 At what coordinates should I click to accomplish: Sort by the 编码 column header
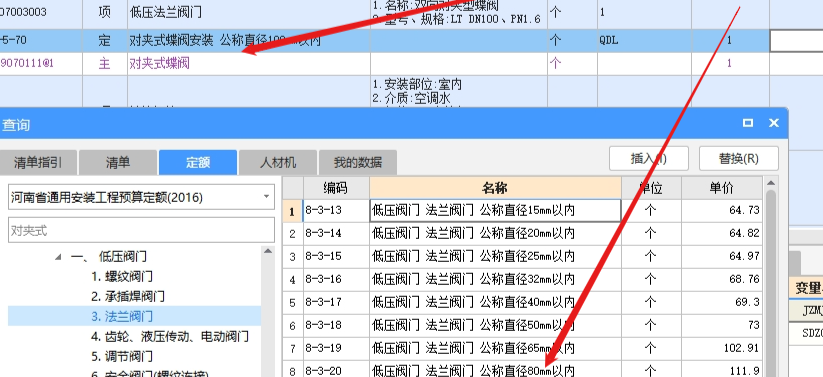click(x=336, y=188)
